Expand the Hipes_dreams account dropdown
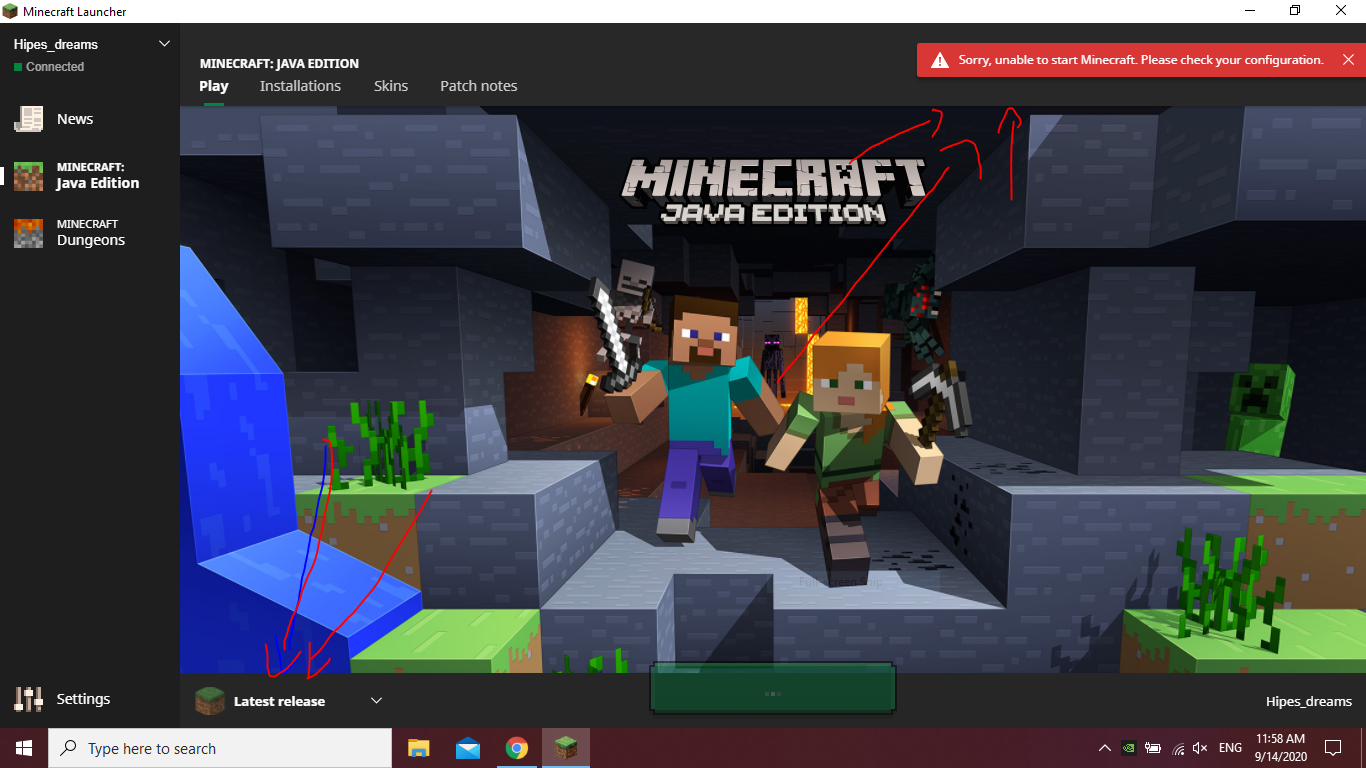Screen dimensions: 1366x768 point(165,44)
